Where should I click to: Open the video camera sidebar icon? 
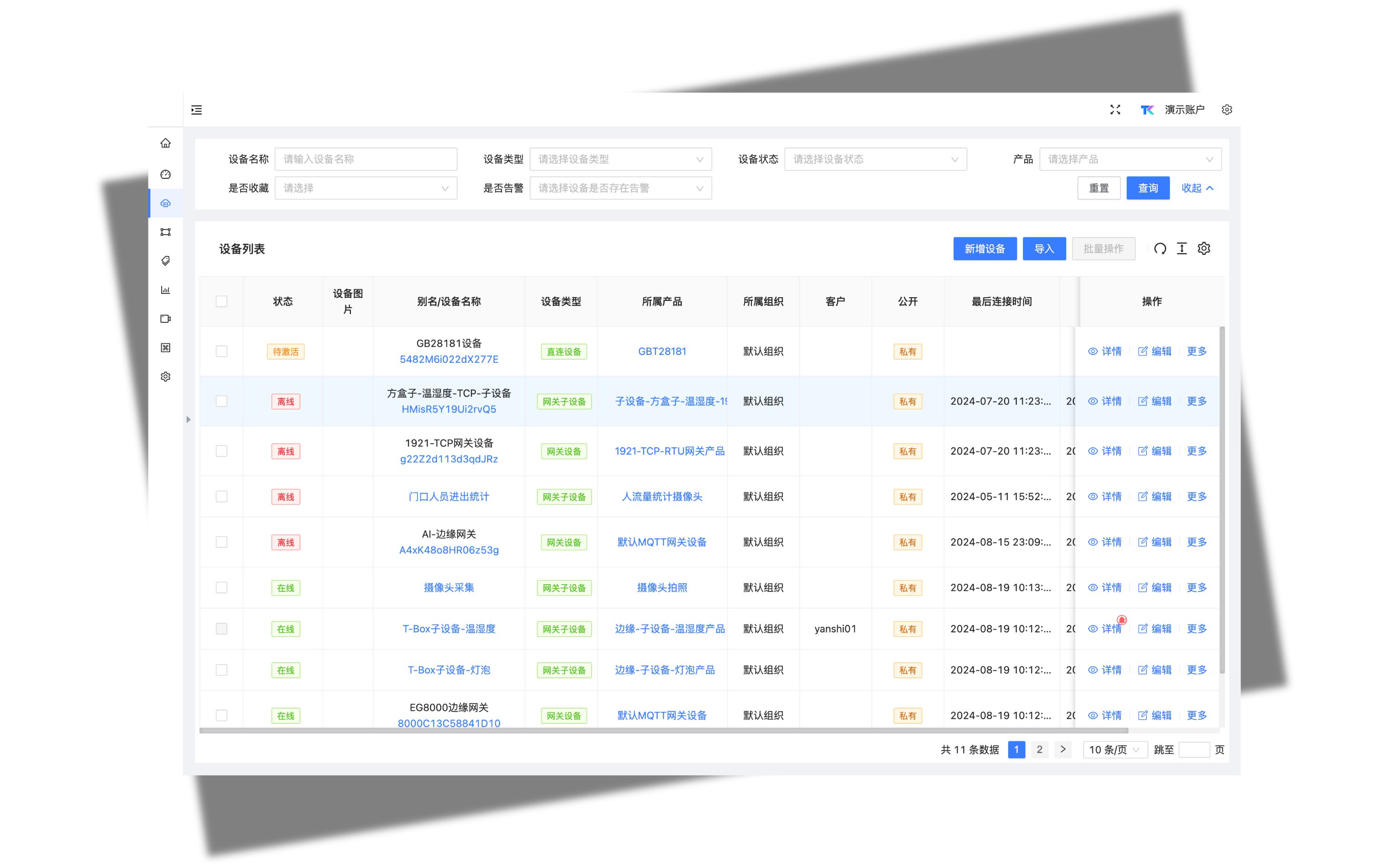(x=165, y=319)
